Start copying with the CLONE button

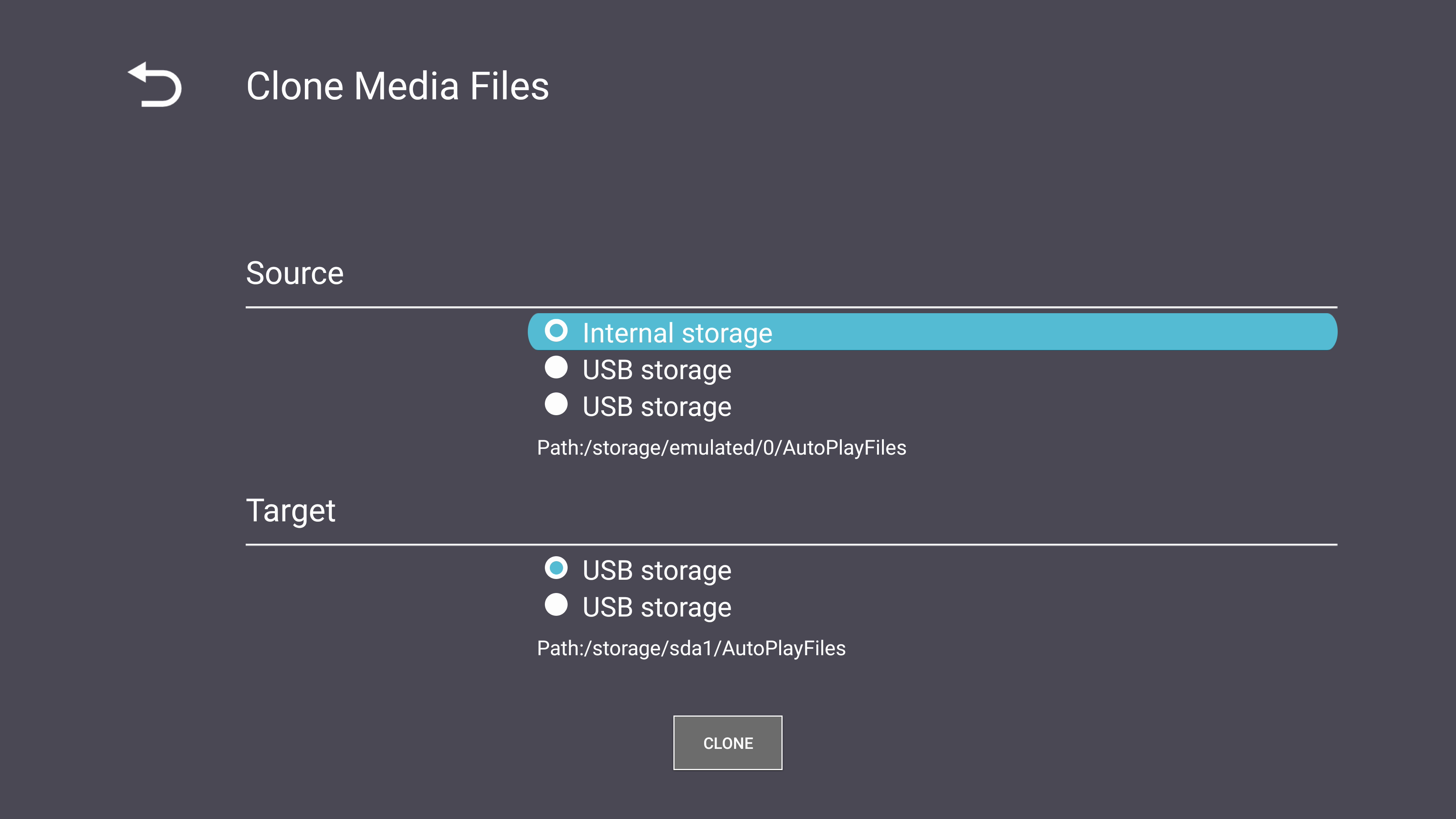[x=728, y=743]
